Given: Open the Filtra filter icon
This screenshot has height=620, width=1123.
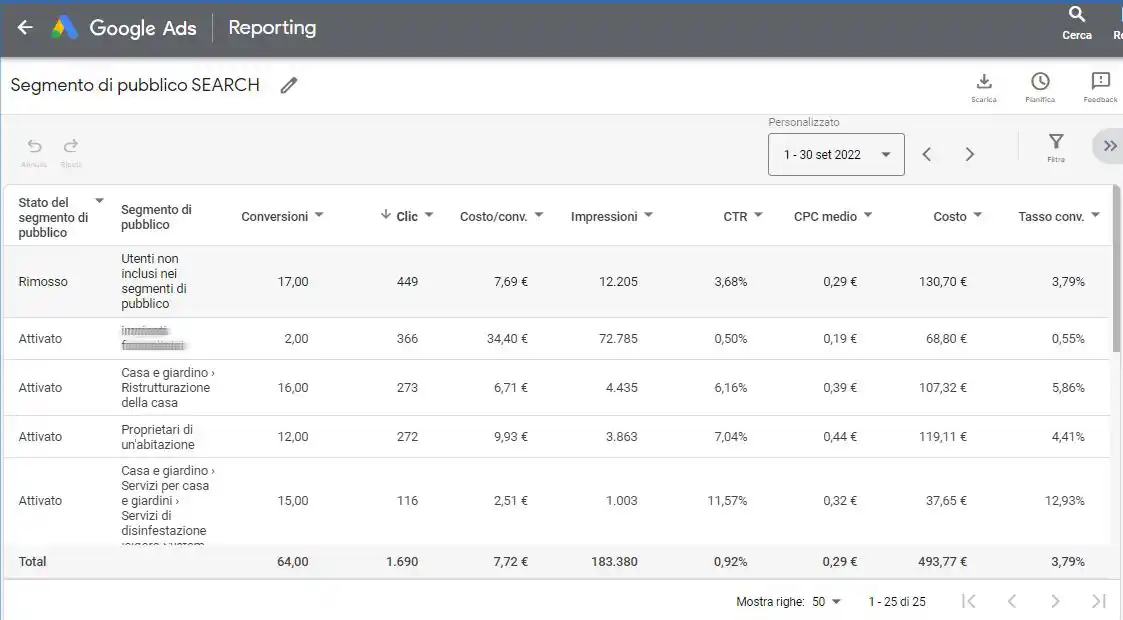Looking at the screenshot, I should 1055,145.
